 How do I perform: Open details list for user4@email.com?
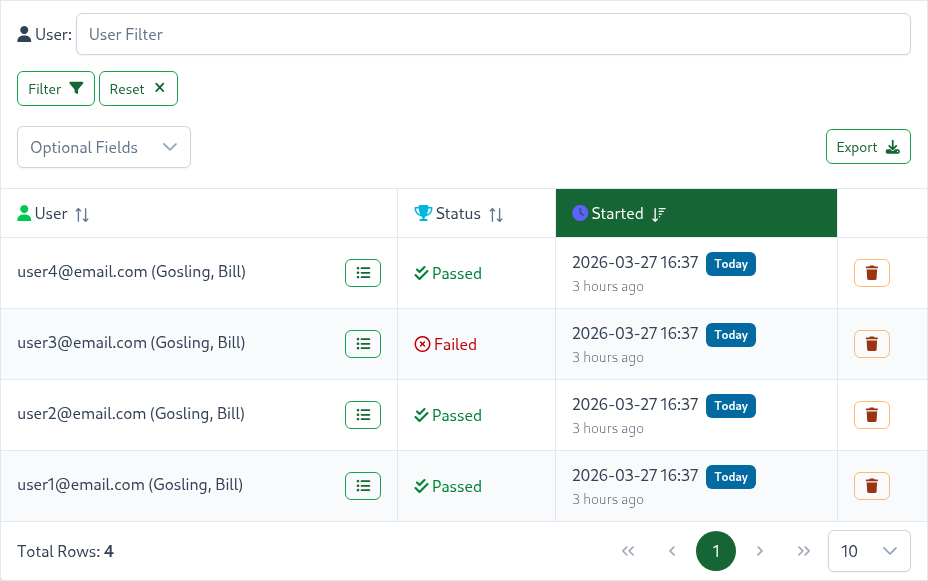[363, 273]
